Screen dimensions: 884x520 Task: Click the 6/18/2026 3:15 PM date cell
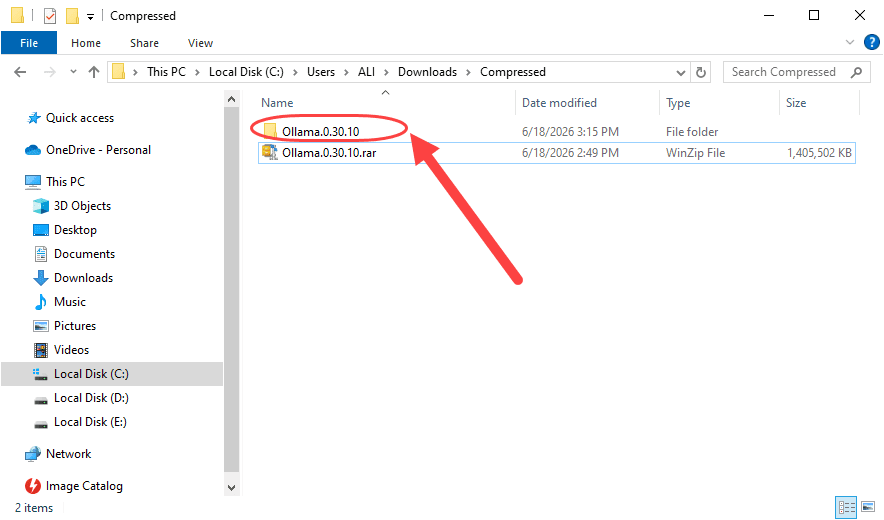coord(571,132)
